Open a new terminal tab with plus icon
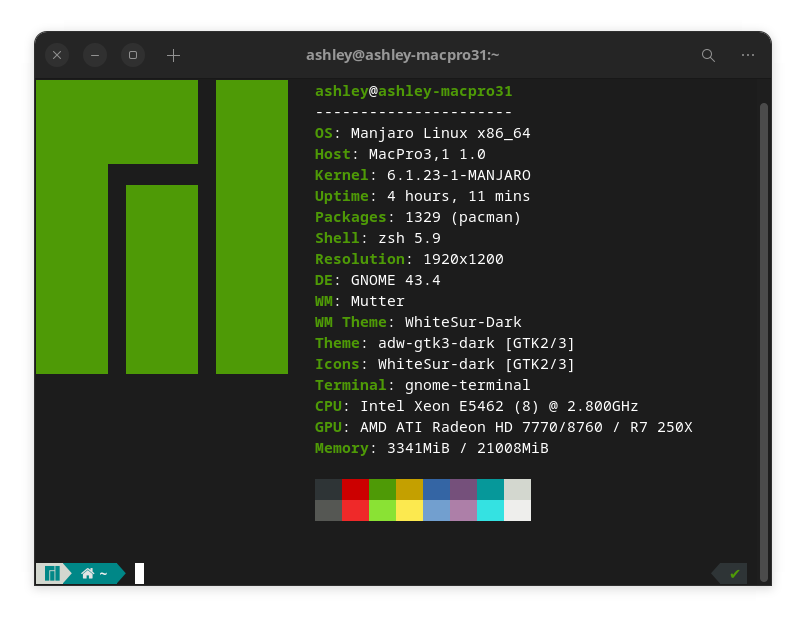Image resolution: width=806 pixels, height=623 pixels. click(173, 56)
